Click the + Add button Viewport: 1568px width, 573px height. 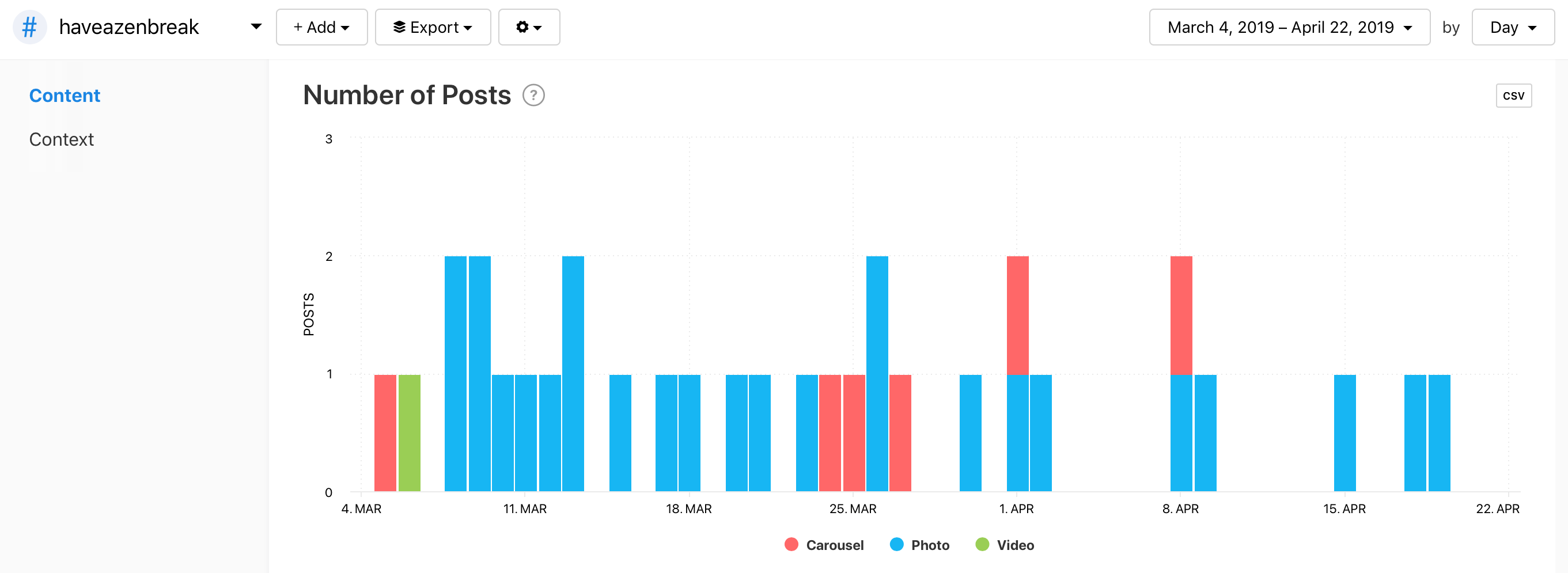321,28
